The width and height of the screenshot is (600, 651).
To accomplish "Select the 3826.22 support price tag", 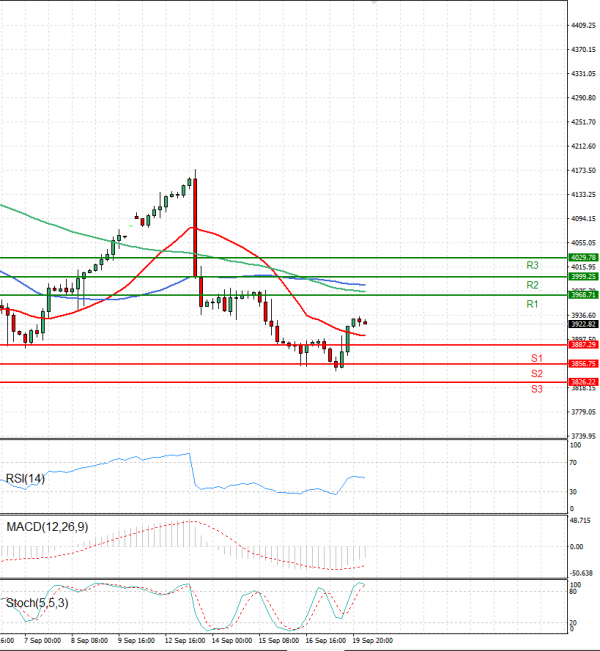I will (583, 382).
